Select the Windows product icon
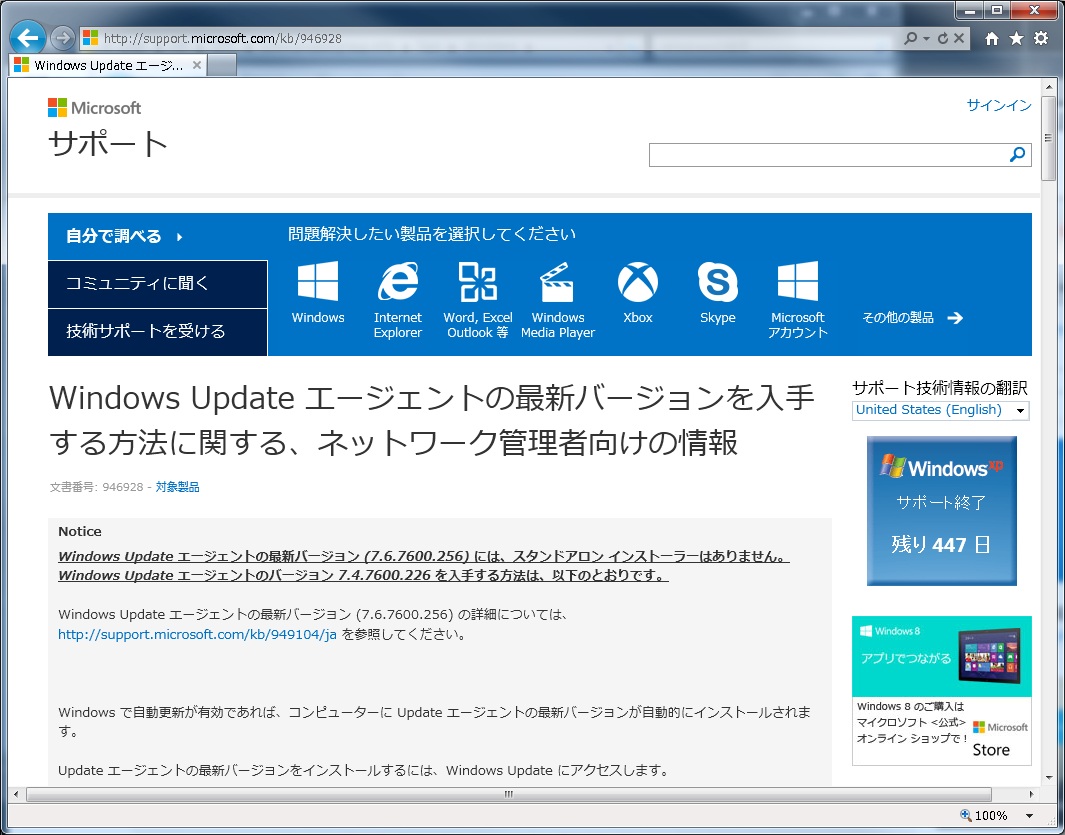The height and width of the screenshot is (835, 1065). coord(318,282)
